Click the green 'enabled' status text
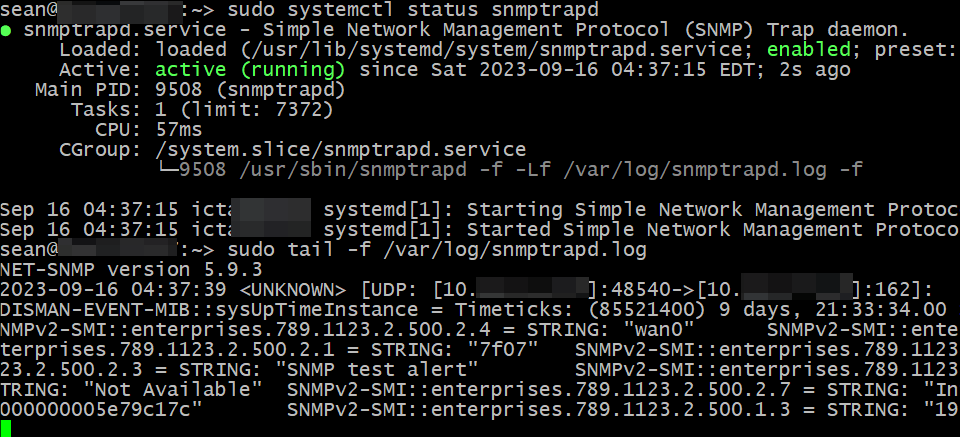Viewport: 960px width, 437px height. pos(809,50)
